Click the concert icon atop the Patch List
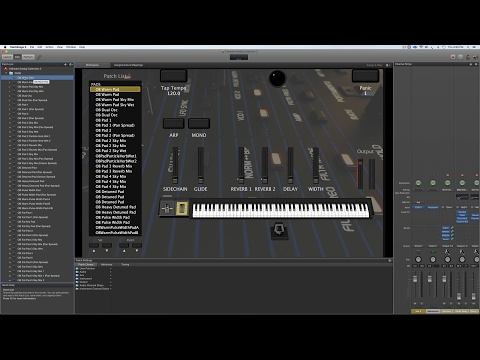Image resolution: width=480 pixels, height=360 pixels. 6,69
